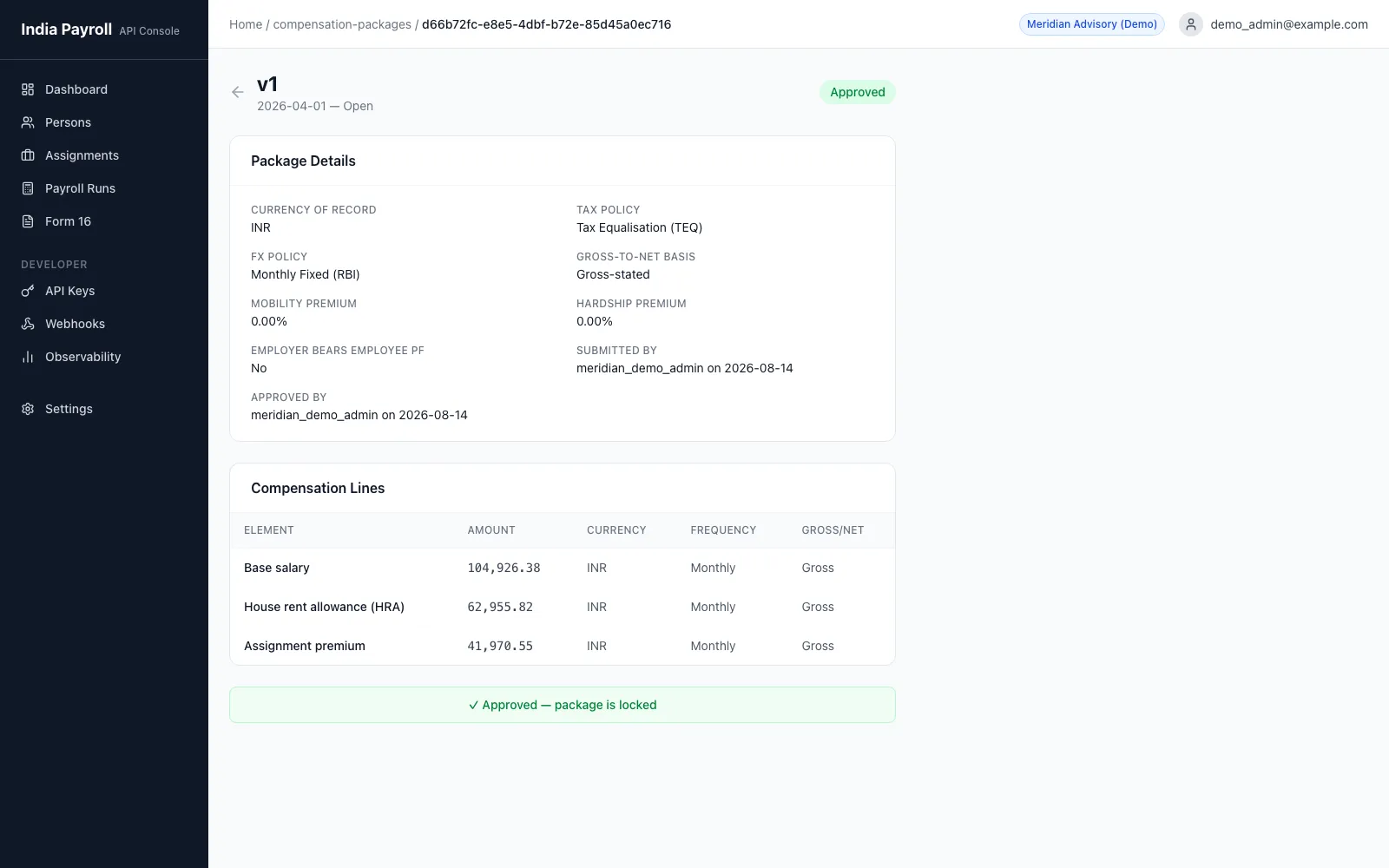Click the v1 package heading
The image size is (1389, 868).
click(267, 84)
